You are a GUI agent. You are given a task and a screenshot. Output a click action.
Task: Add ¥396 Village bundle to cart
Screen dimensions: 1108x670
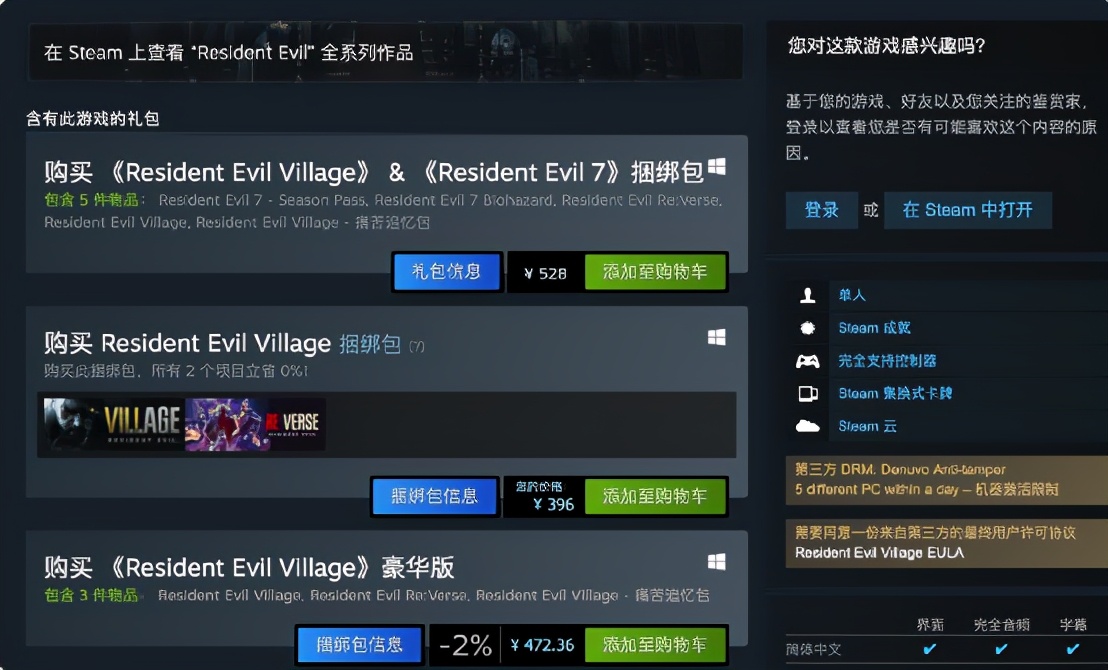(655, 496)
